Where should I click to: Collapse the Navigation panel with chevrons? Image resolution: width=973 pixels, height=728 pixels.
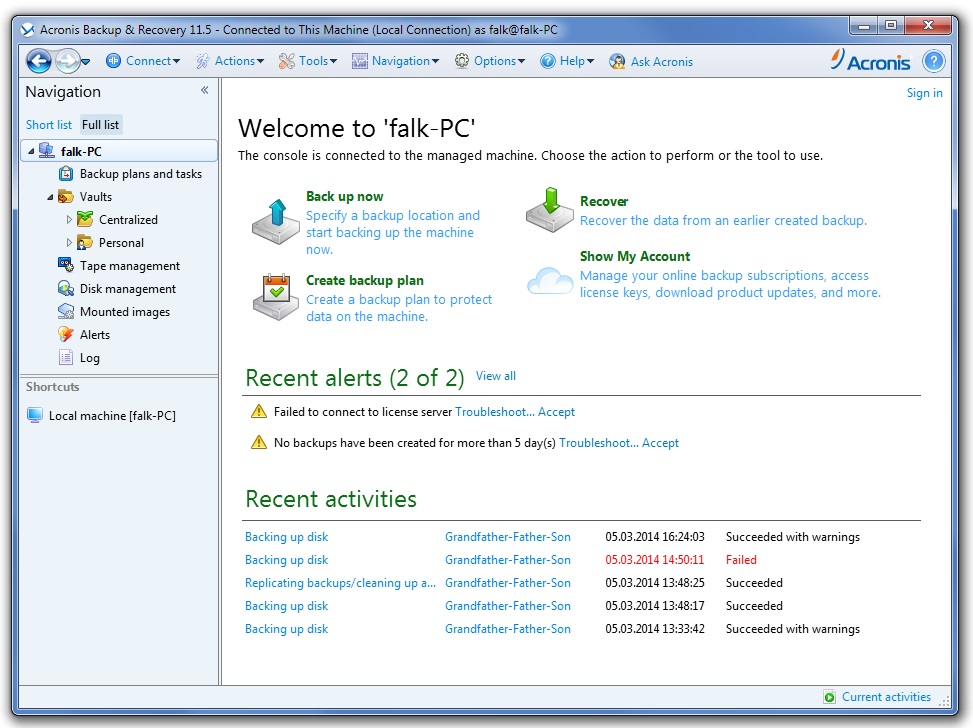click(x=204, y=91)
